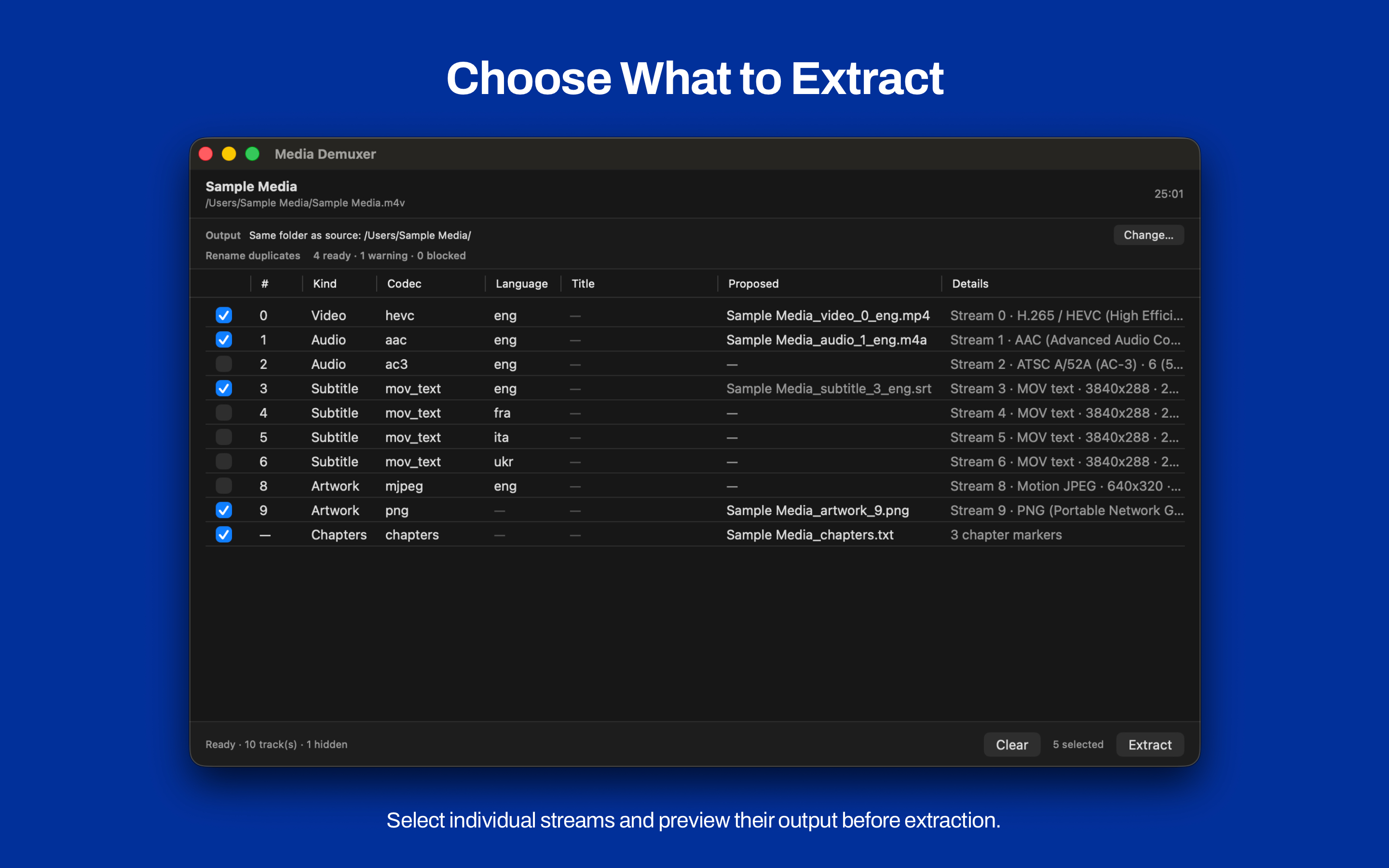Viewport: 1389px width, 868px height.
Task: Click the '5 selected' counter
Action: click(1078, 745)
